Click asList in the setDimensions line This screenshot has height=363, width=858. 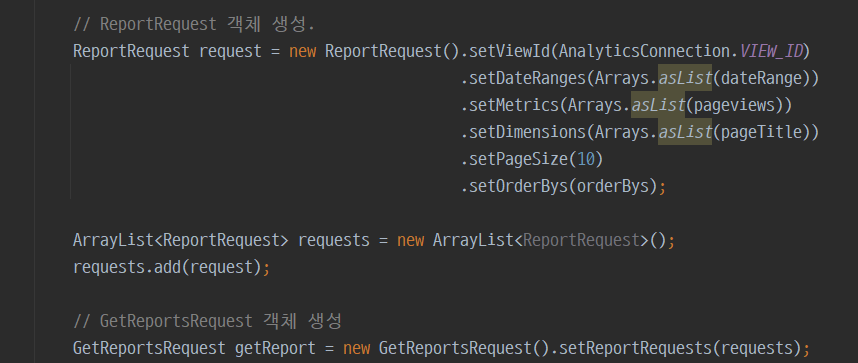pyautogui.click(x=685, y=132)
